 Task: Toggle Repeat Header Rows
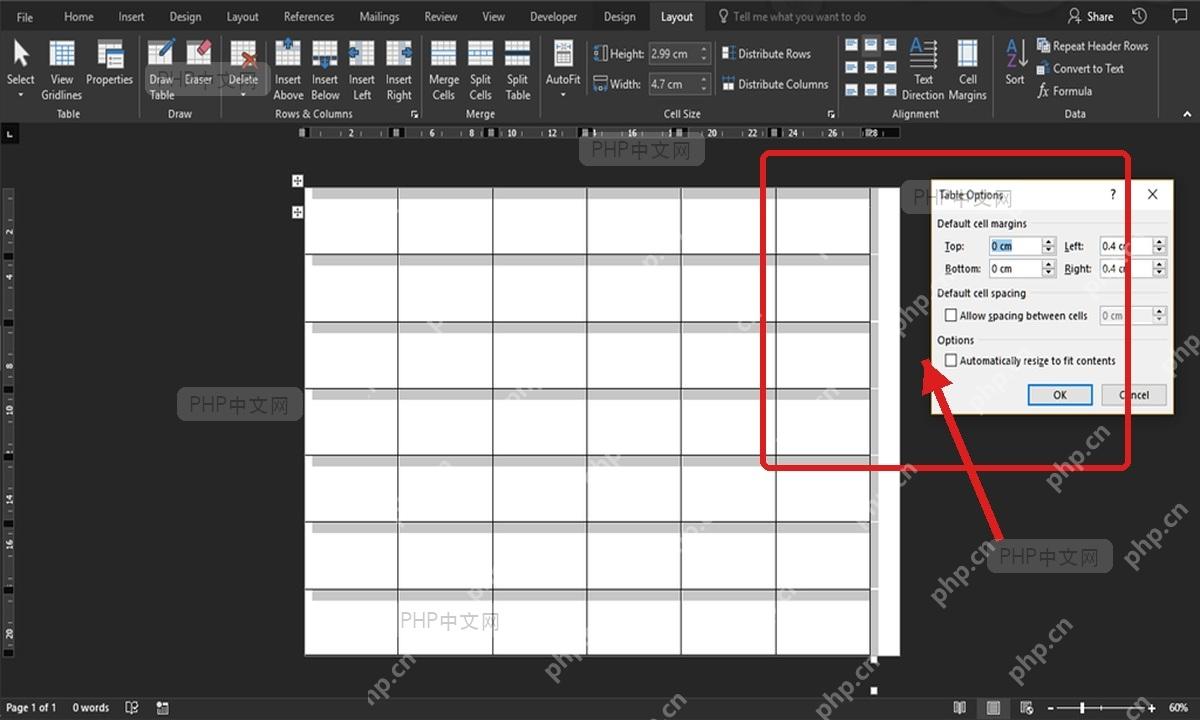click(1092, 46)
